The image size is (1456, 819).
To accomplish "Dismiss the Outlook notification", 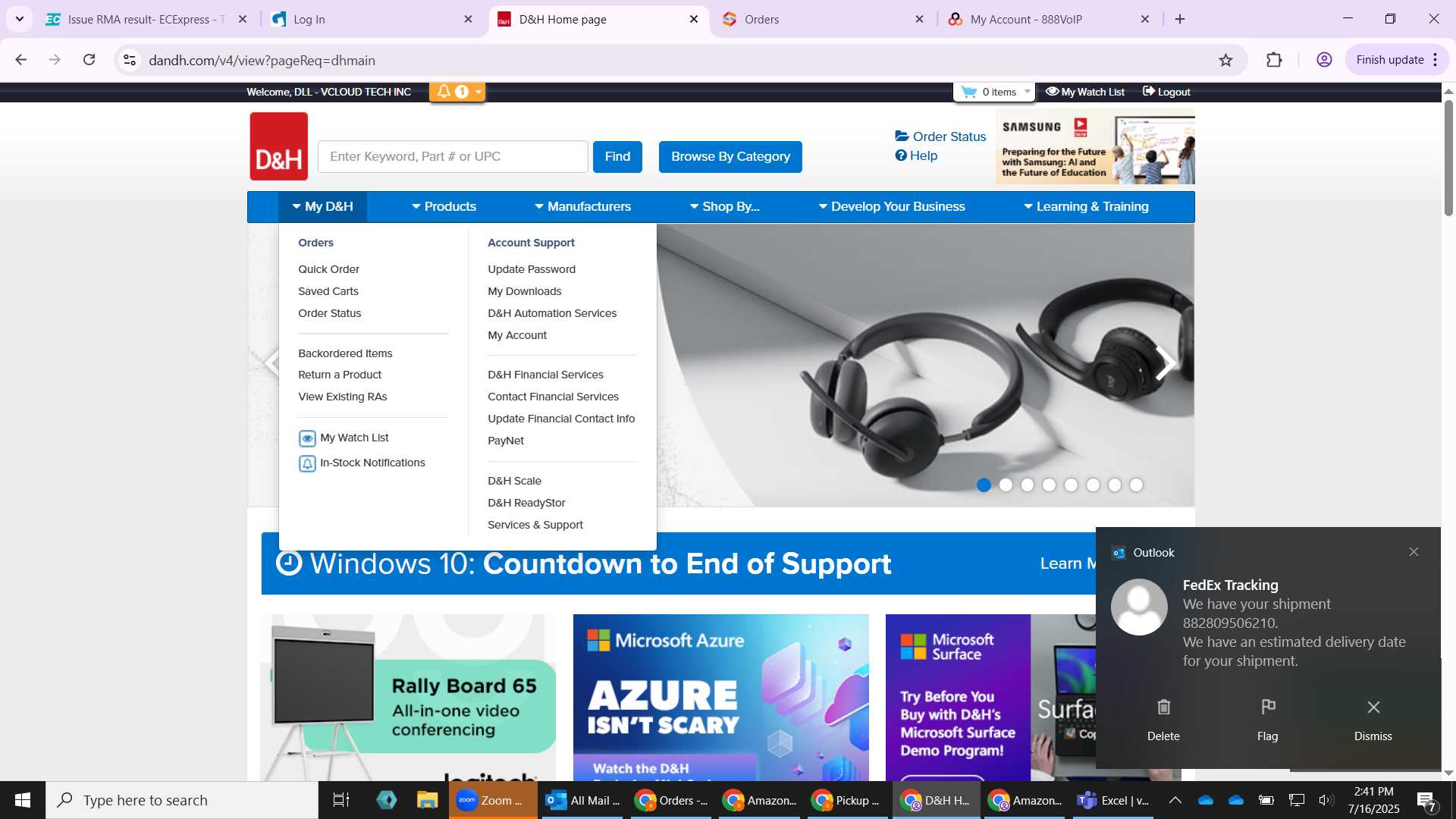I will click(1373, 719).
